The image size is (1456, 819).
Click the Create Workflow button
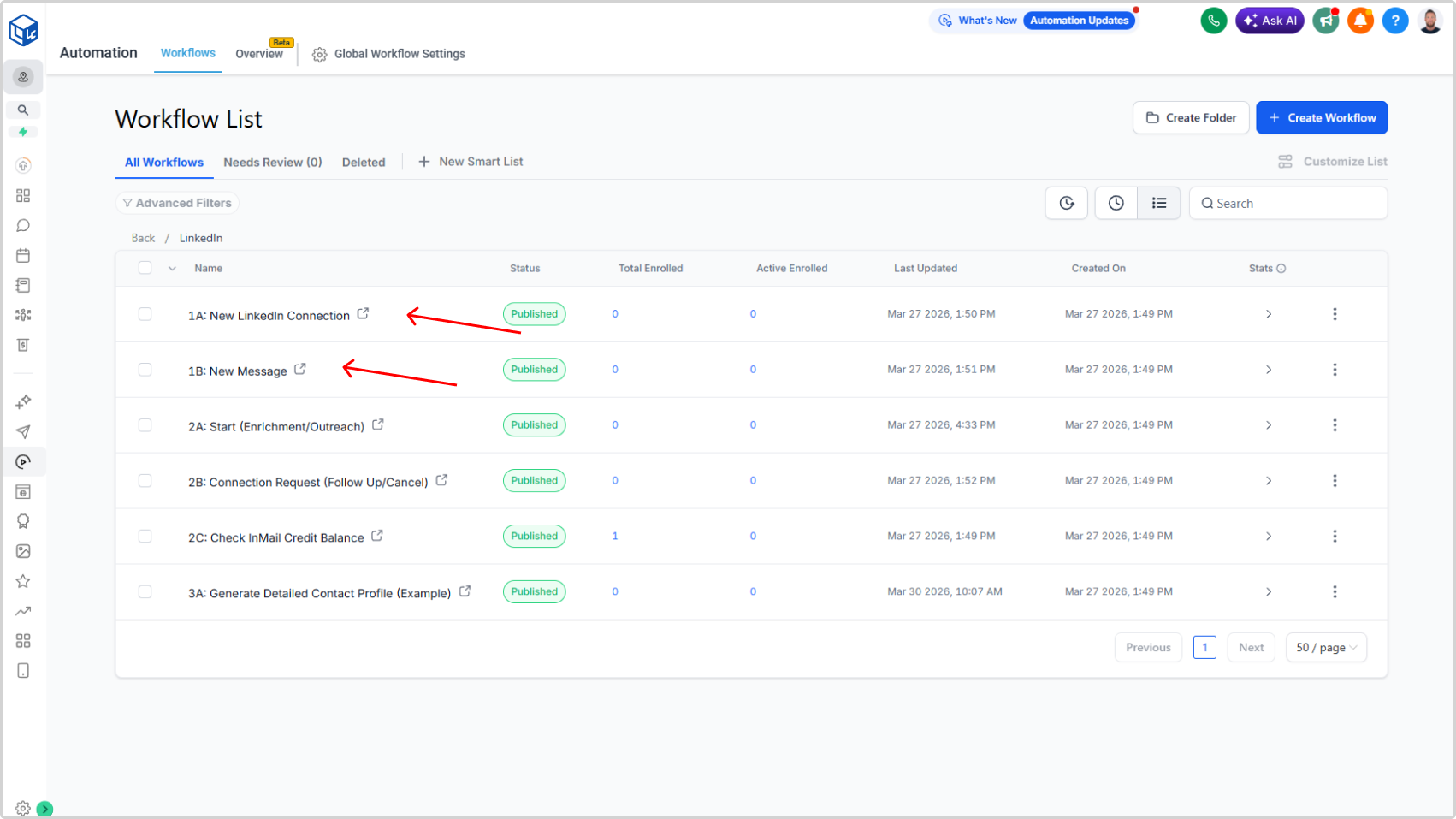point(1322,118)
